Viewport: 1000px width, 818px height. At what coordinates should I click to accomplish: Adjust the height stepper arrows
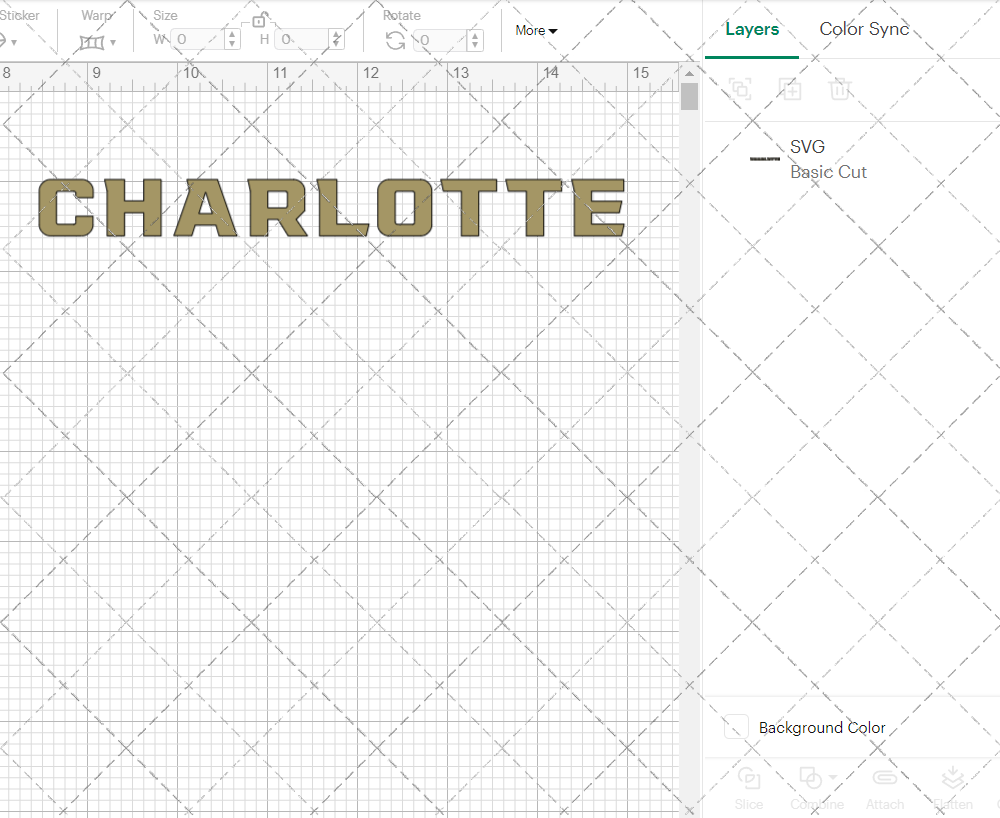click(x=337, y=40)
